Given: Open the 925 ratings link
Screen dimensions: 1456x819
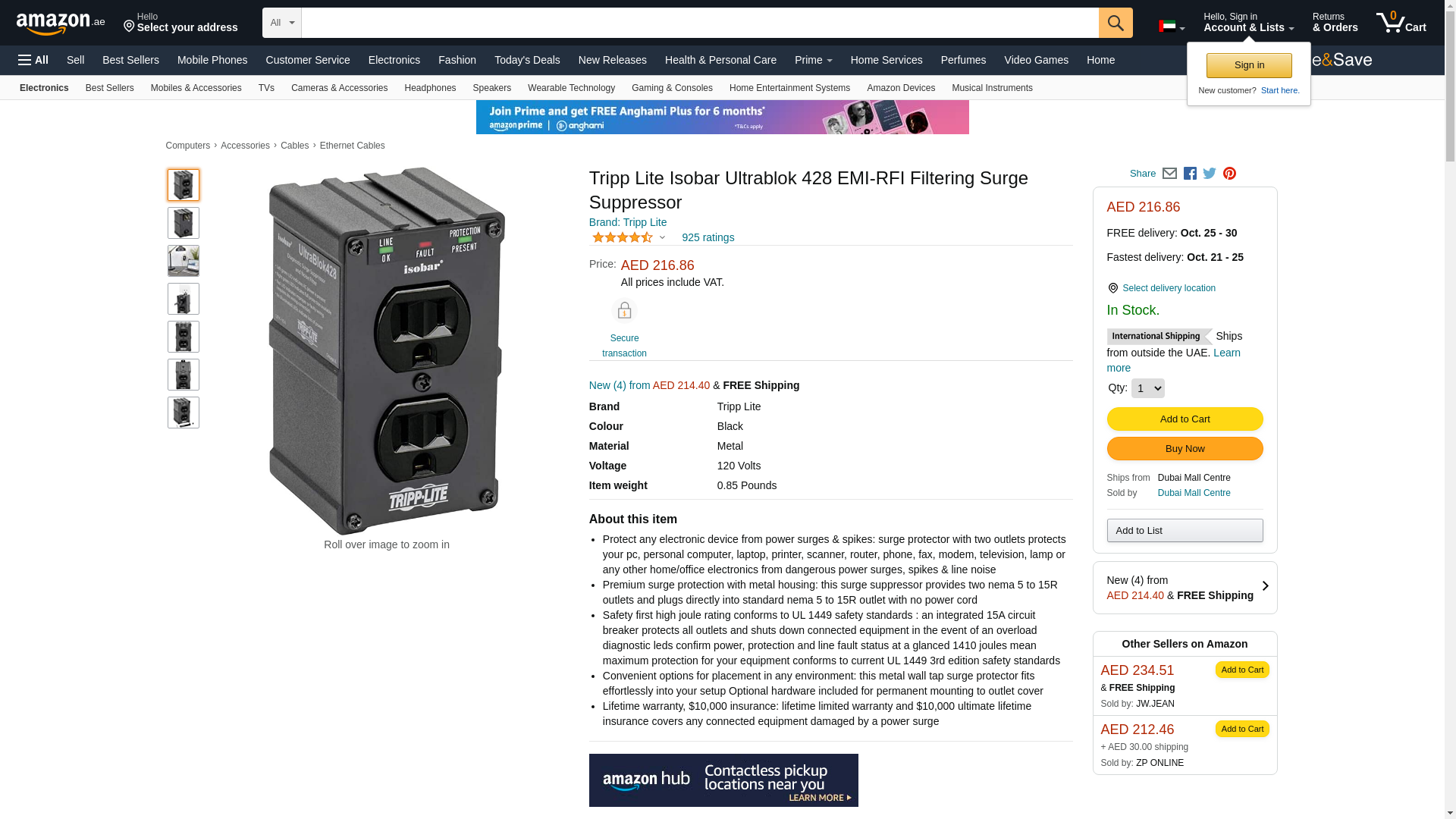Looking at the screenshot, I should [x=708, y=237].
